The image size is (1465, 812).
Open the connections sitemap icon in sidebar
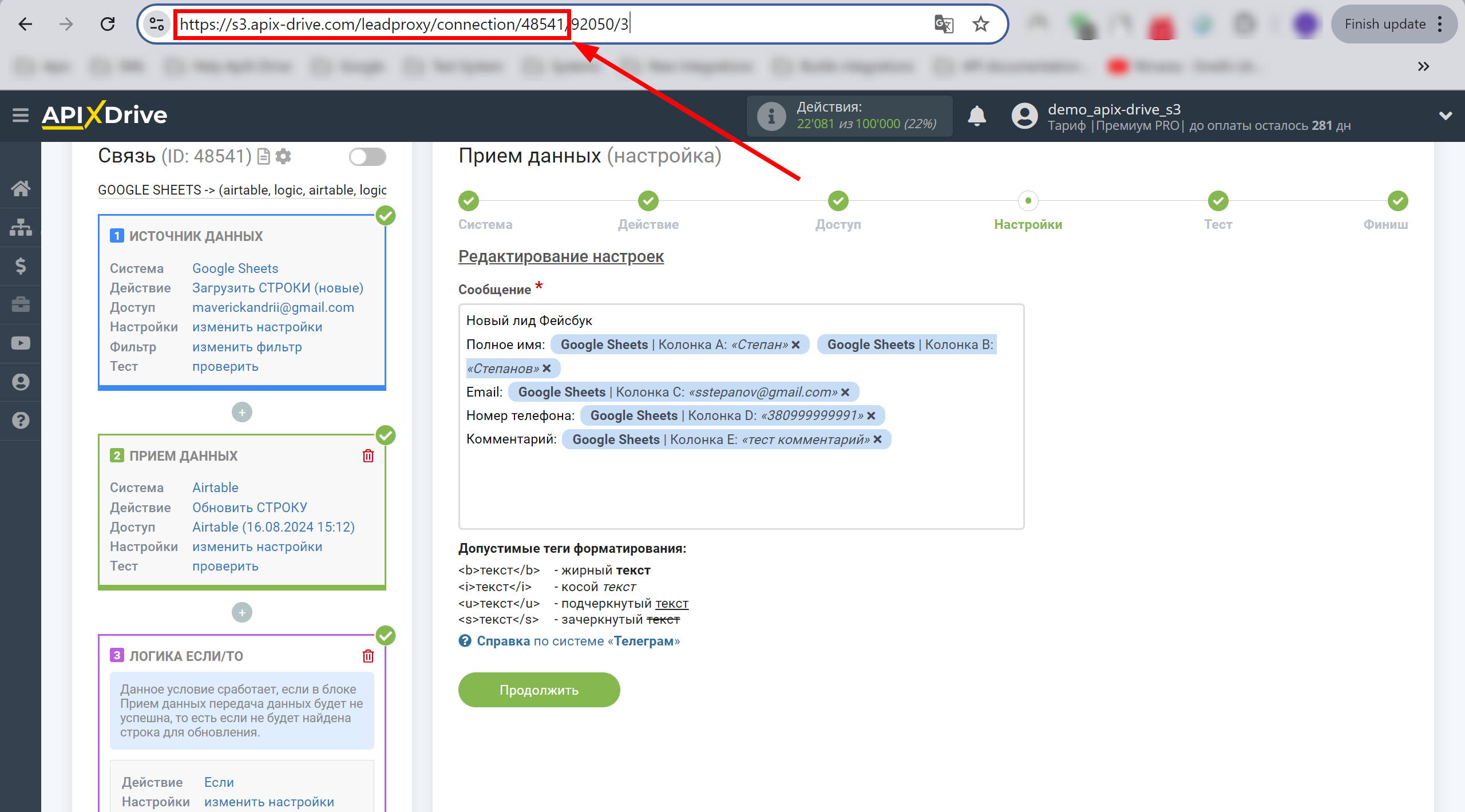pyautogui.click(x=21, y=227)
